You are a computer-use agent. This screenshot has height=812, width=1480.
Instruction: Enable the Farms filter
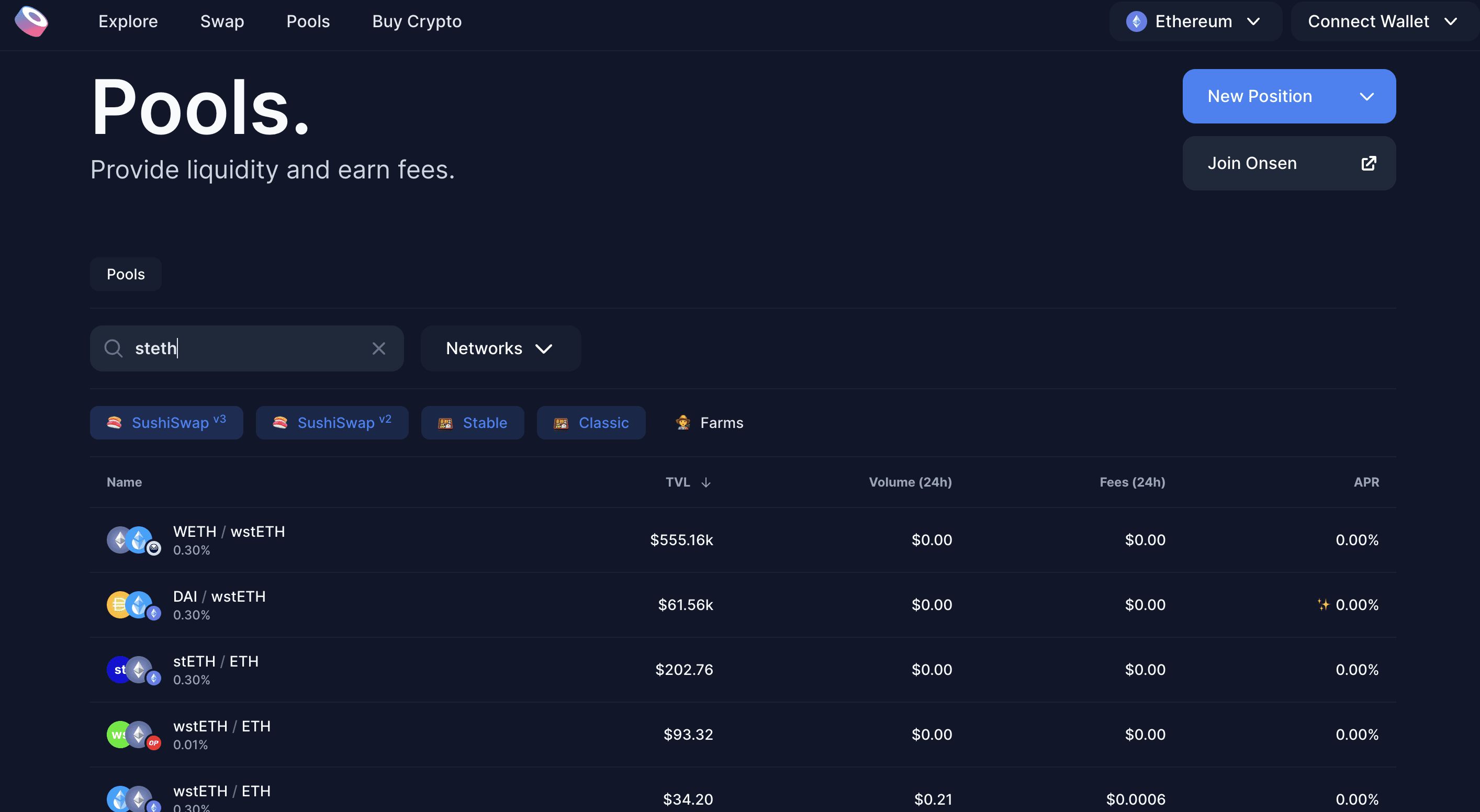click(709, 423)
